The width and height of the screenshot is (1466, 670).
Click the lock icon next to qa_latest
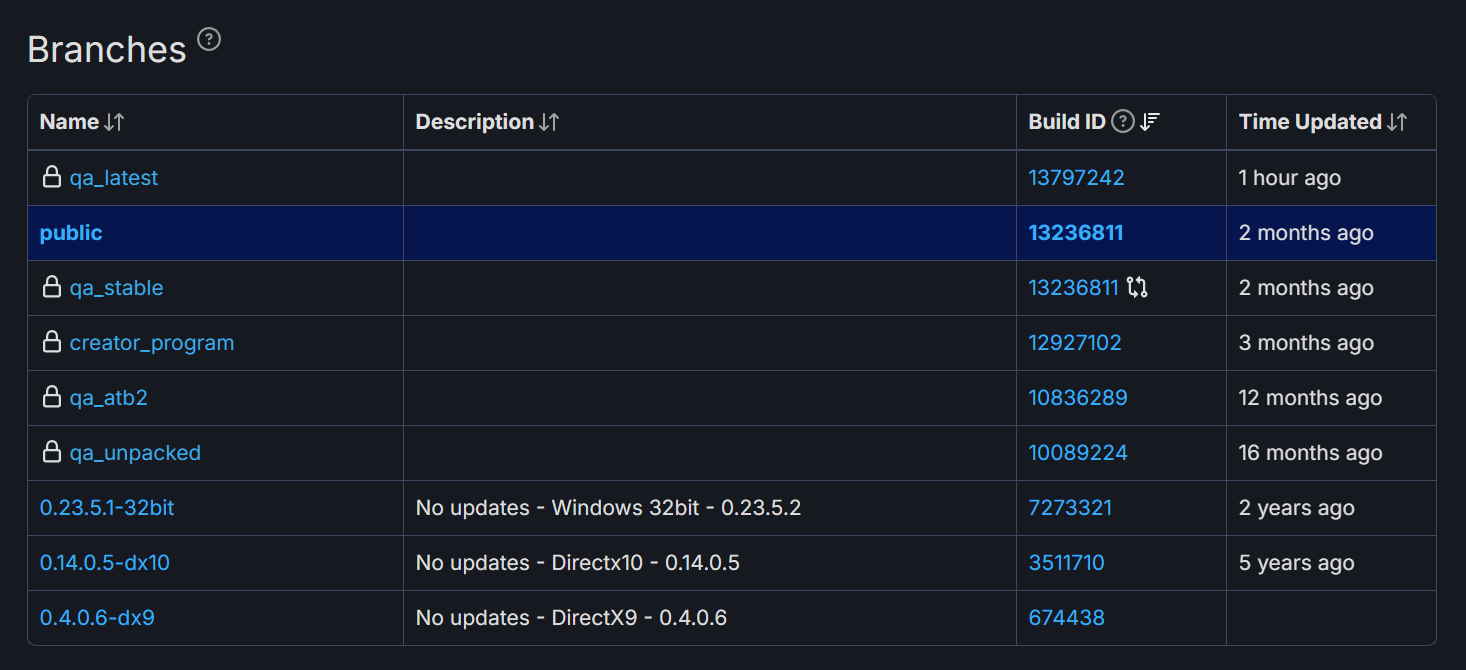point(51,178)
